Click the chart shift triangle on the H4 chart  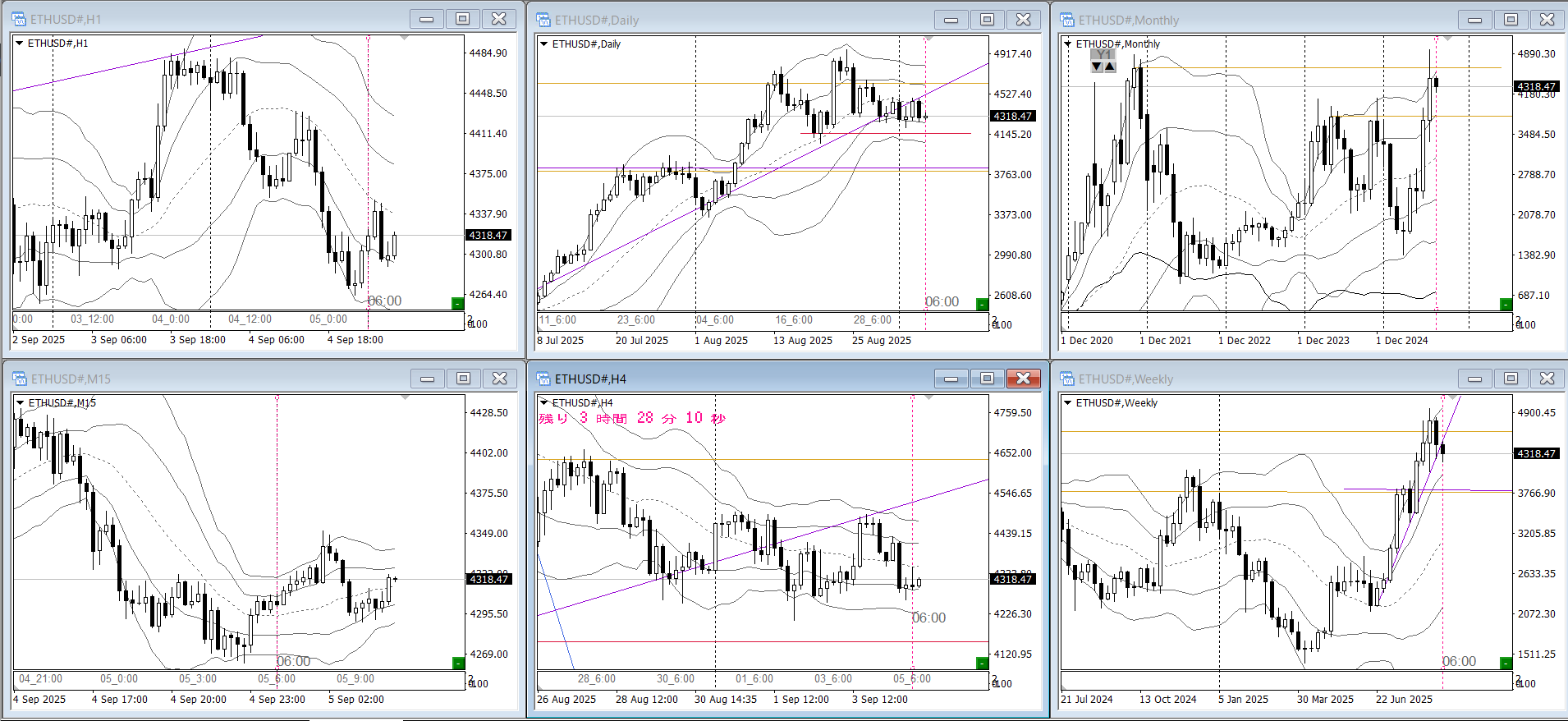(928, 398)
